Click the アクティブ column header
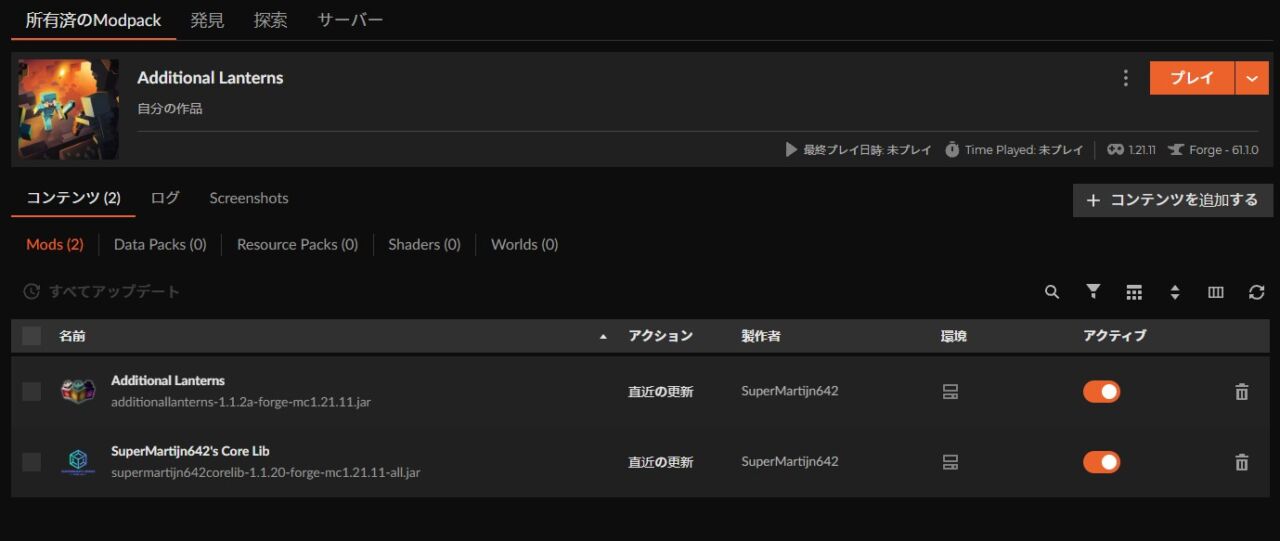The height and width of the screenshot is (541, 1280). [1115, 336]
